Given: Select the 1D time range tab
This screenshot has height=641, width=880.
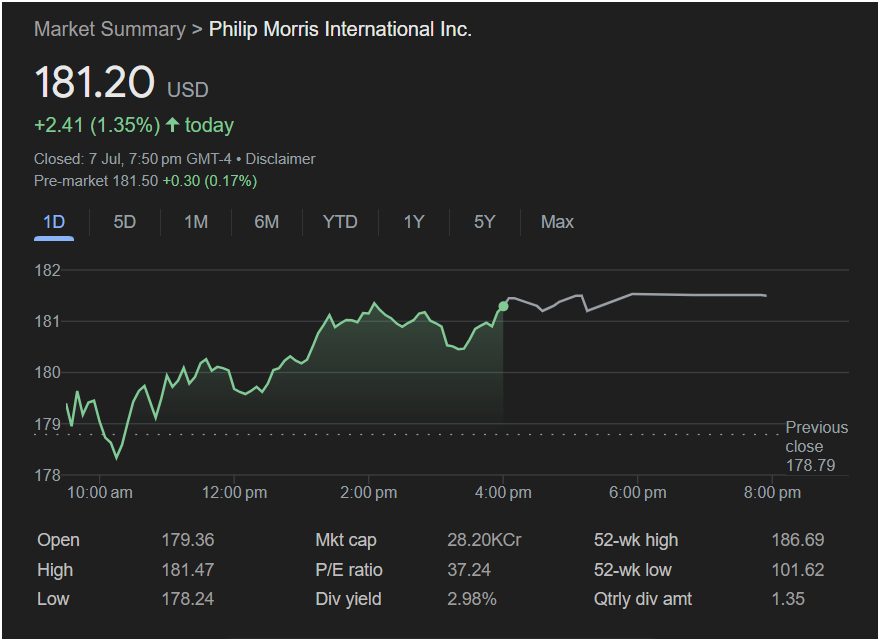Looking at the screenshot, I should click(x=54, y=222).
